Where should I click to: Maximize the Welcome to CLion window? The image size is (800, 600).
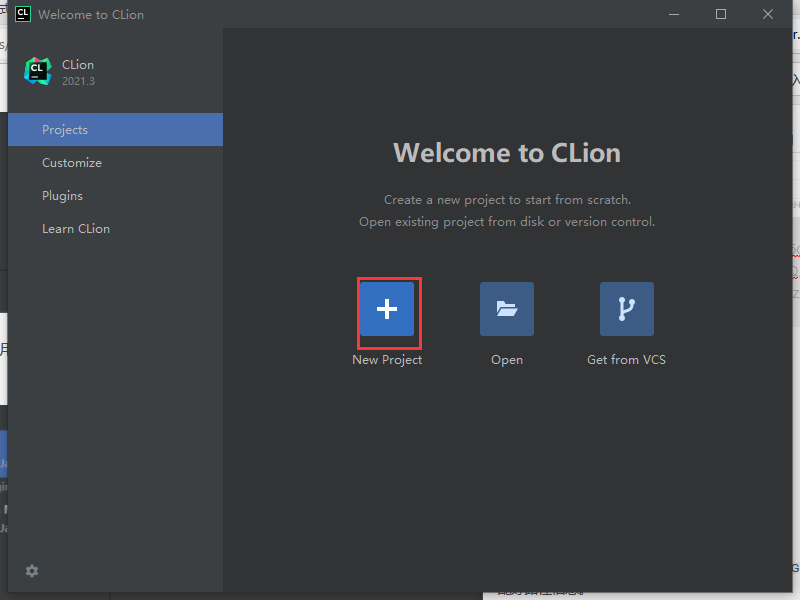(721, 14)
